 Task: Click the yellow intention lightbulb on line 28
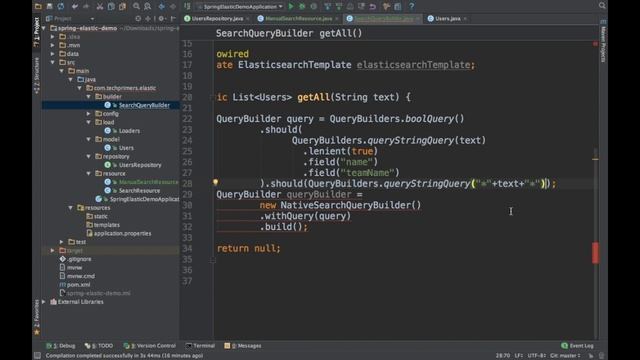pyautogui.click(x=216, y=182)
